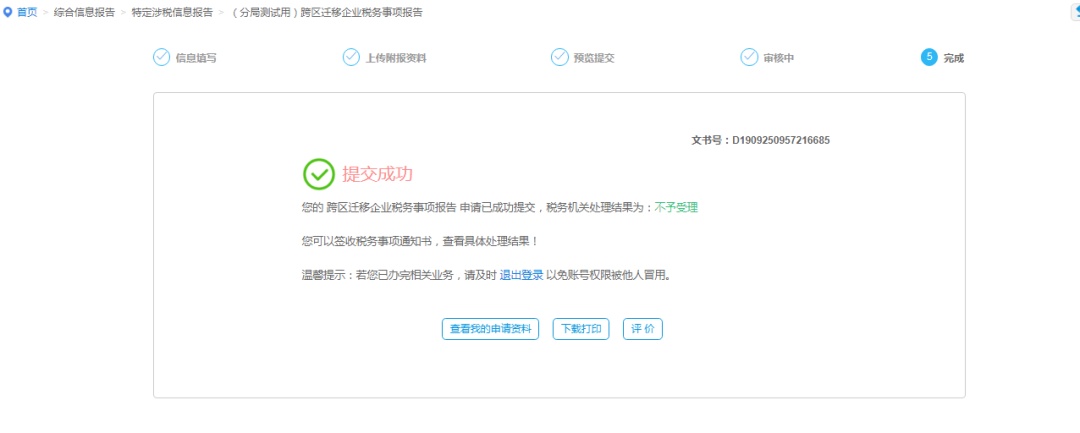Click the 上传附报资料 step checkmark icon

[351, 57]
